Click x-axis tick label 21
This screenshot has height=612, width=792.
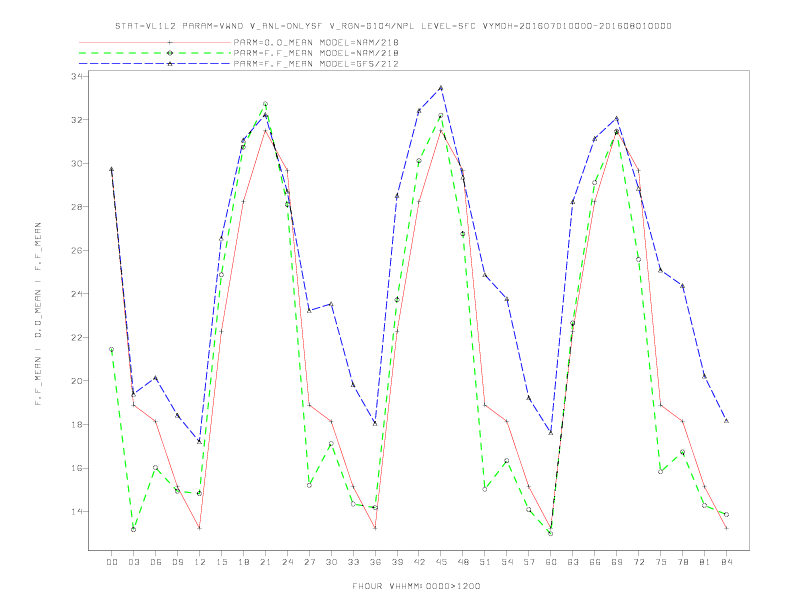point(265,562)
